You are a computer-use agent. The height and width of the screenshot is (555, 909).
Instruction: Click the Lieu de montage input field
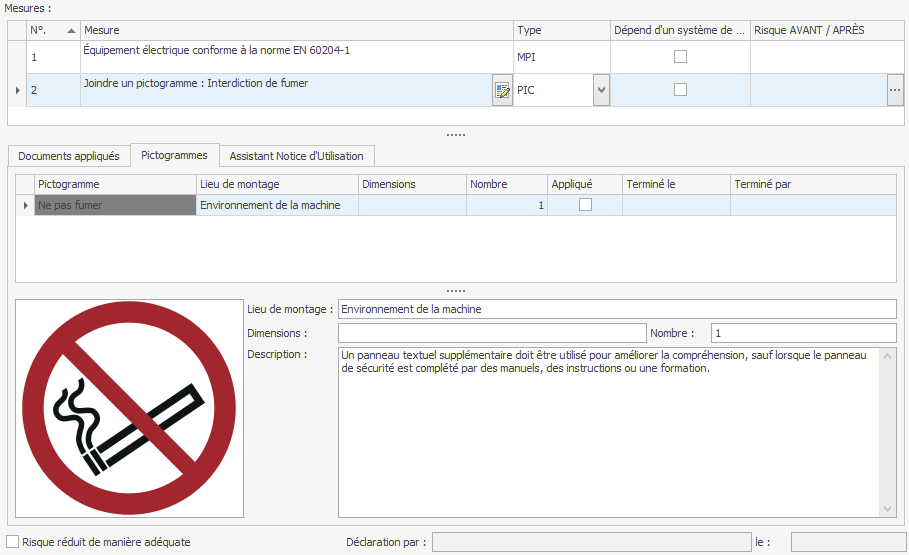tap(617, 309)
